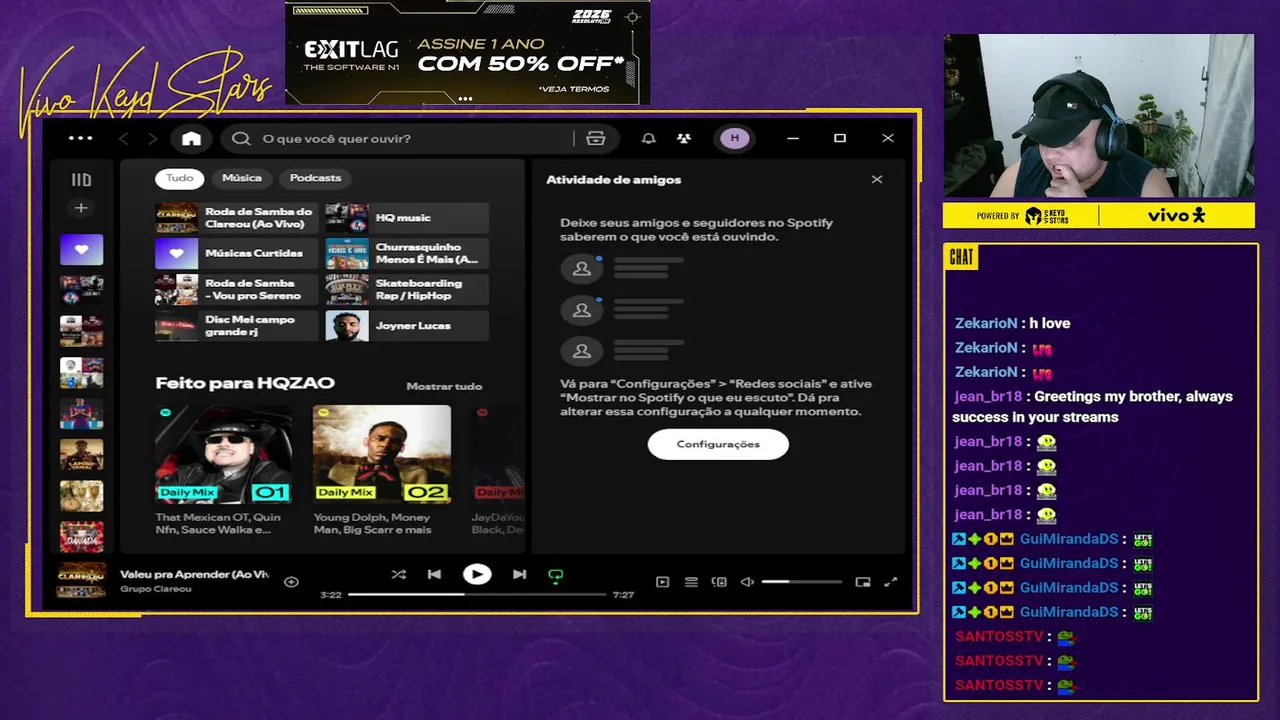
Task: Open 'Disc Mel campo grande rj' tile
Action: coord(236,326)
